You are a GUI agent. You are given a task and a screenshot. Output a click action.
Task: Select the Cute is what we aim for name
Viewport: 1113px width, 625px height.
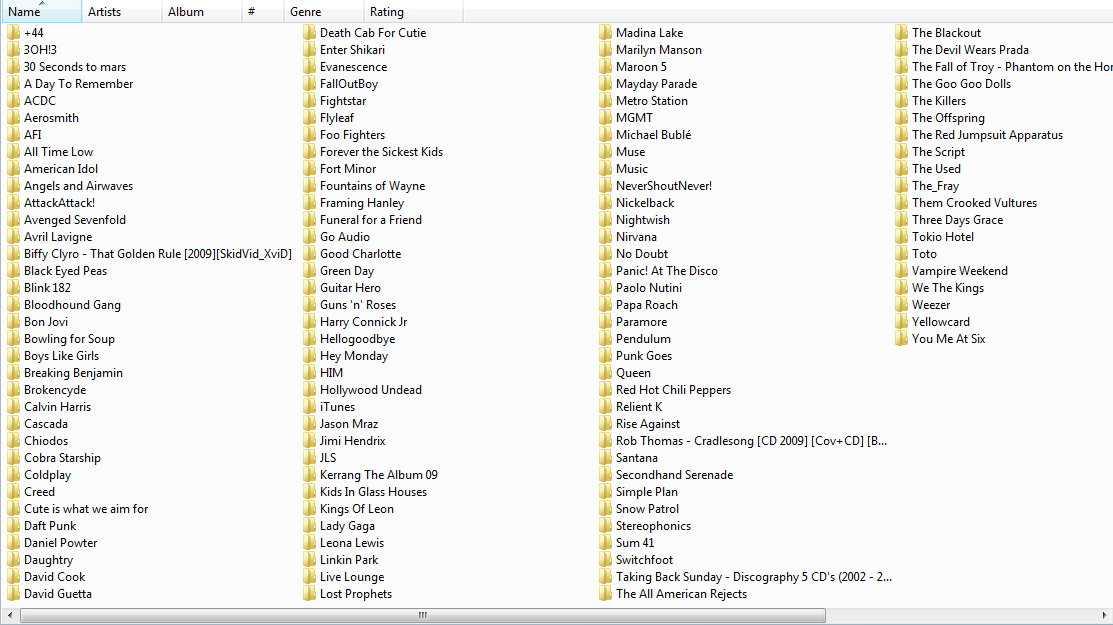[x=86, y=509]
